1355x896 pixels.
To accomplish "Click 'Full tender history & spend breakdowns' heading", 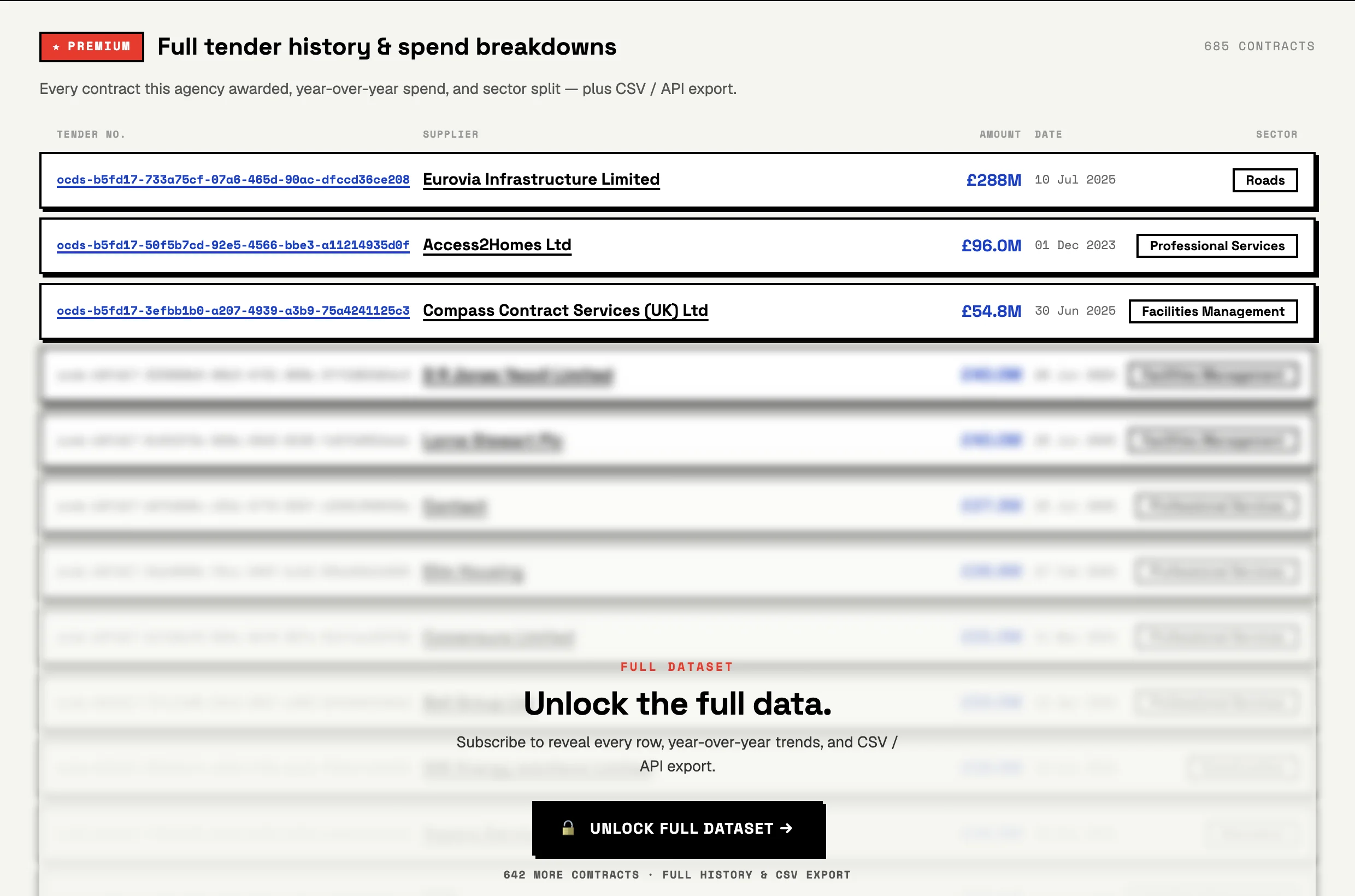I will pos(387,47).
